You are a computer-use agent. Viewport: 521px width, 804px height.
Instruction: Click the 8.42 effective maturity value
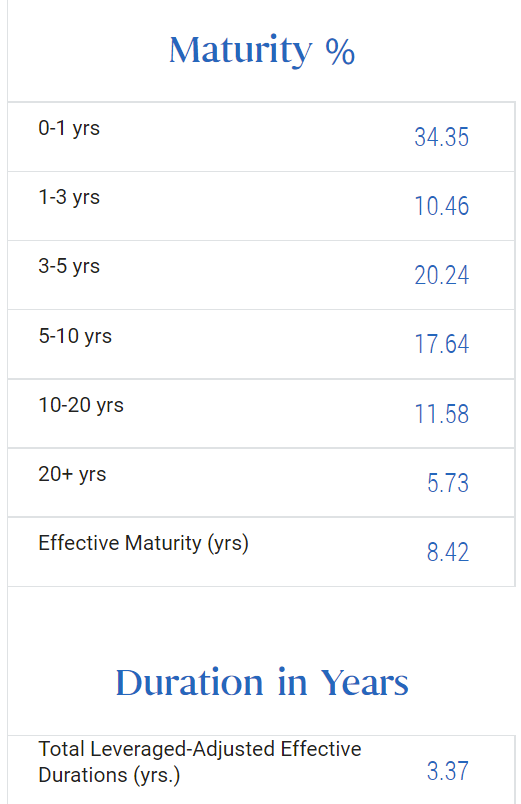[x=448, y=552]
